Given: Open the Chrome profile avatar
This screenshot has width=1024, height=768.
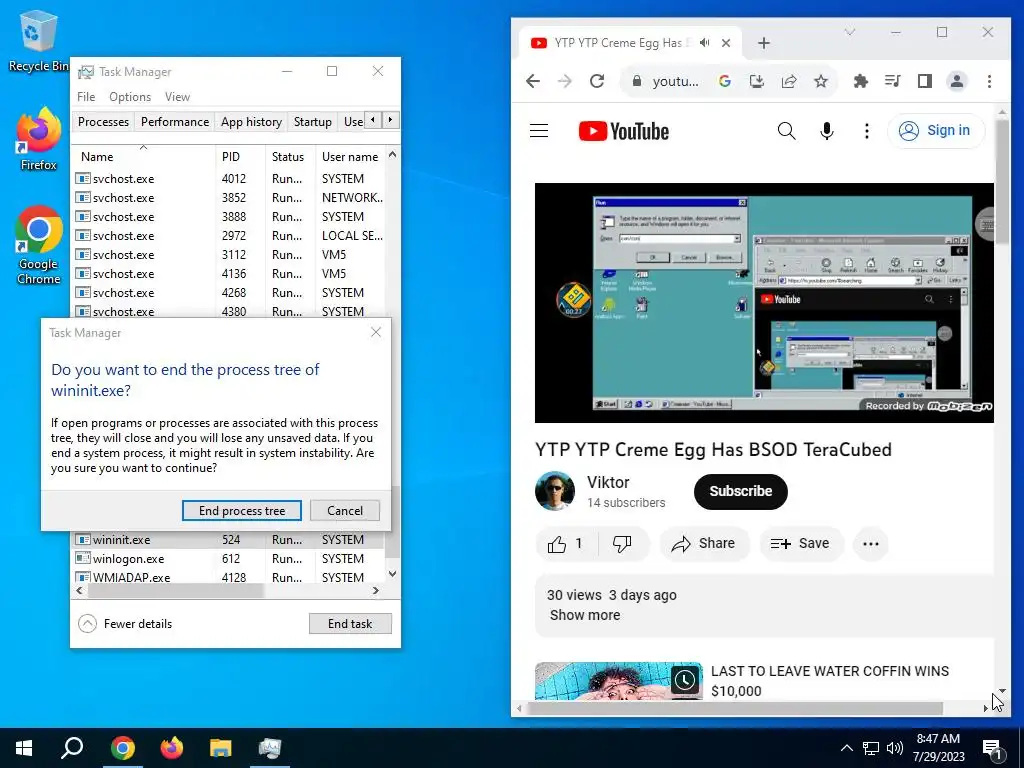Looking at the screenshot, I should coord(957,81).
